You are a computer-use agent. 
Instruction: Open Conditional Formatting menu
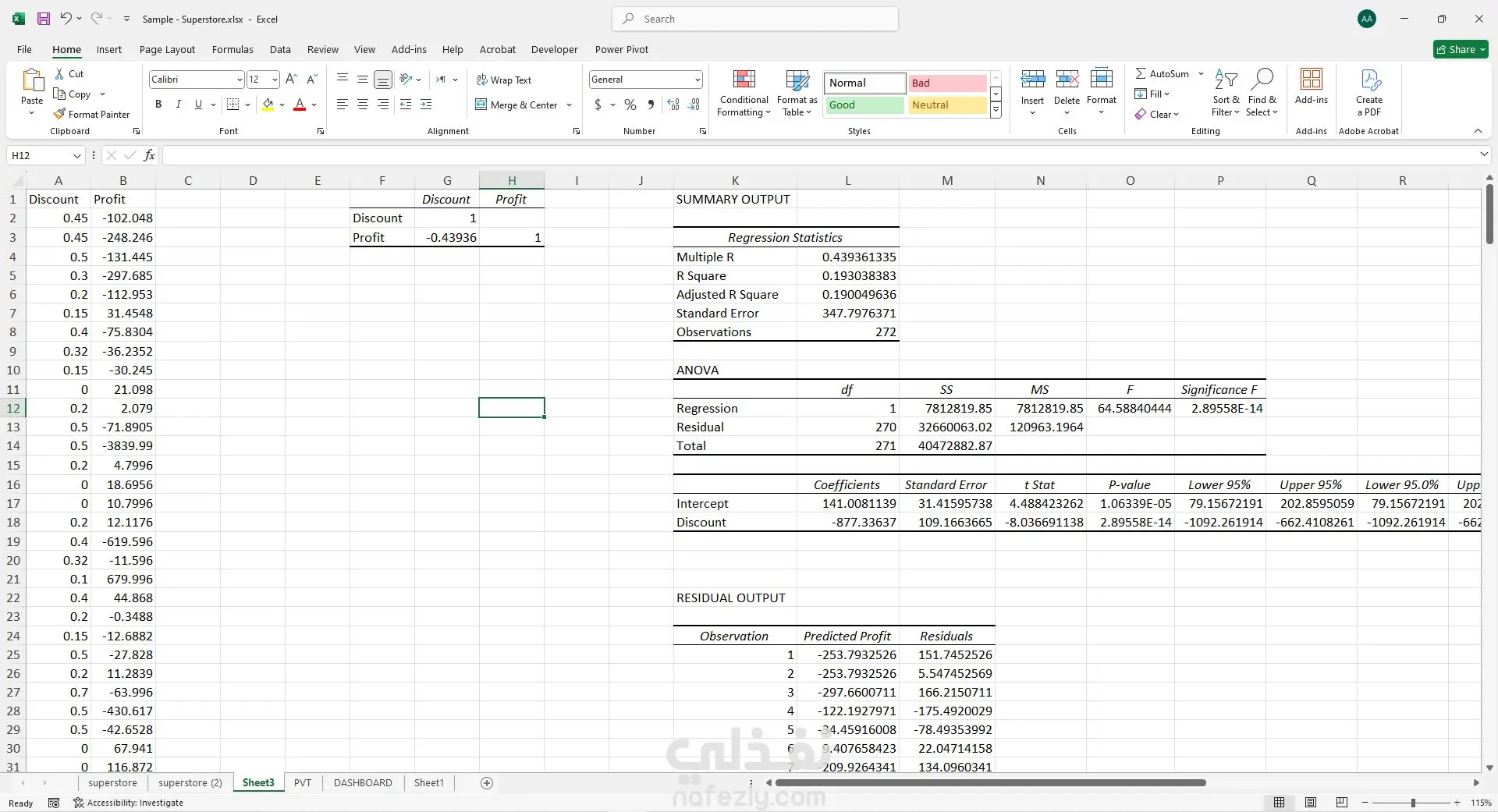[744, 93]
